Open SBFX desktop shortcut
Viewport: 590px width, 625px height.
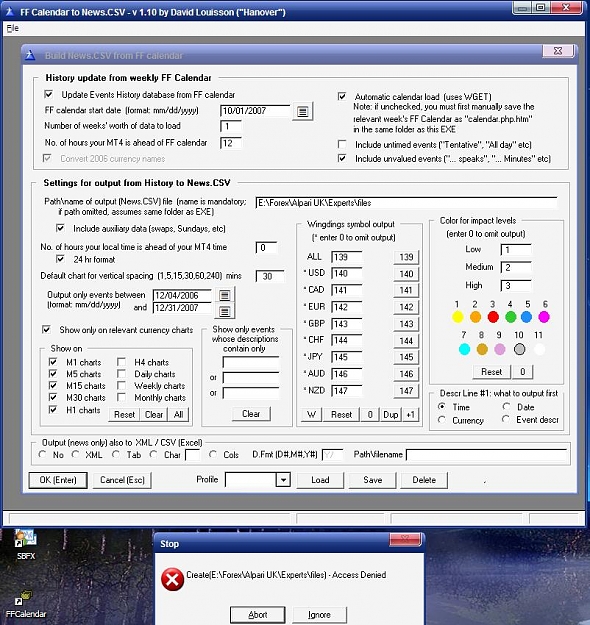26,544
